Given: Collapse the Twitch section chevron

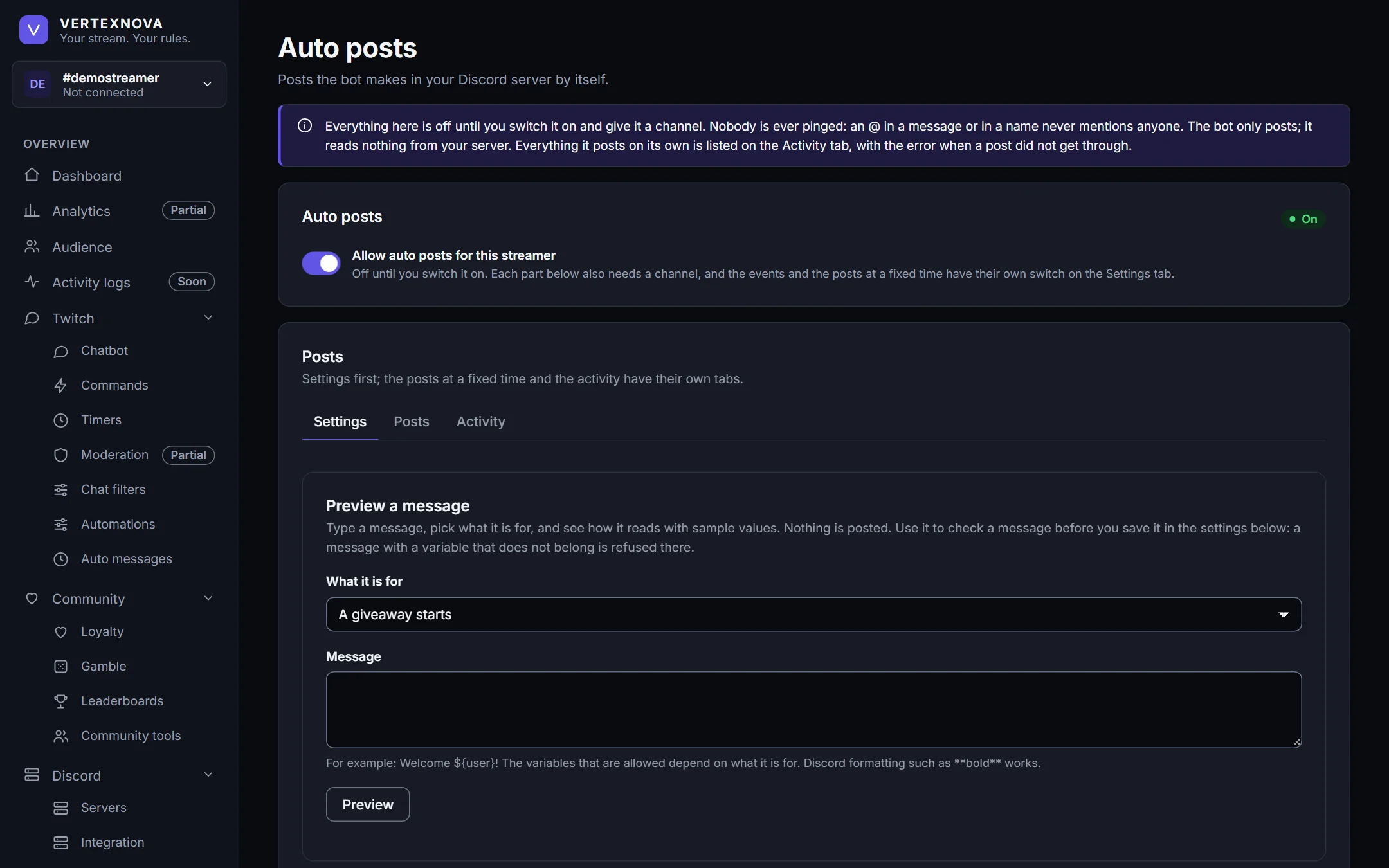Looking at the screenshot, I should click(208, 318).
